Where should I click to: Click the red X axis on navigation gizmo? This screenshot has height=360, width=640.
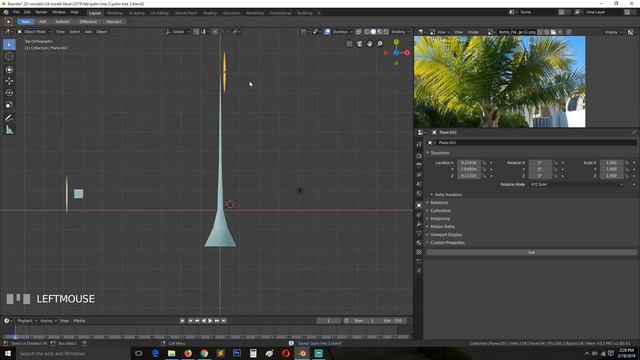tap(407, 53)
